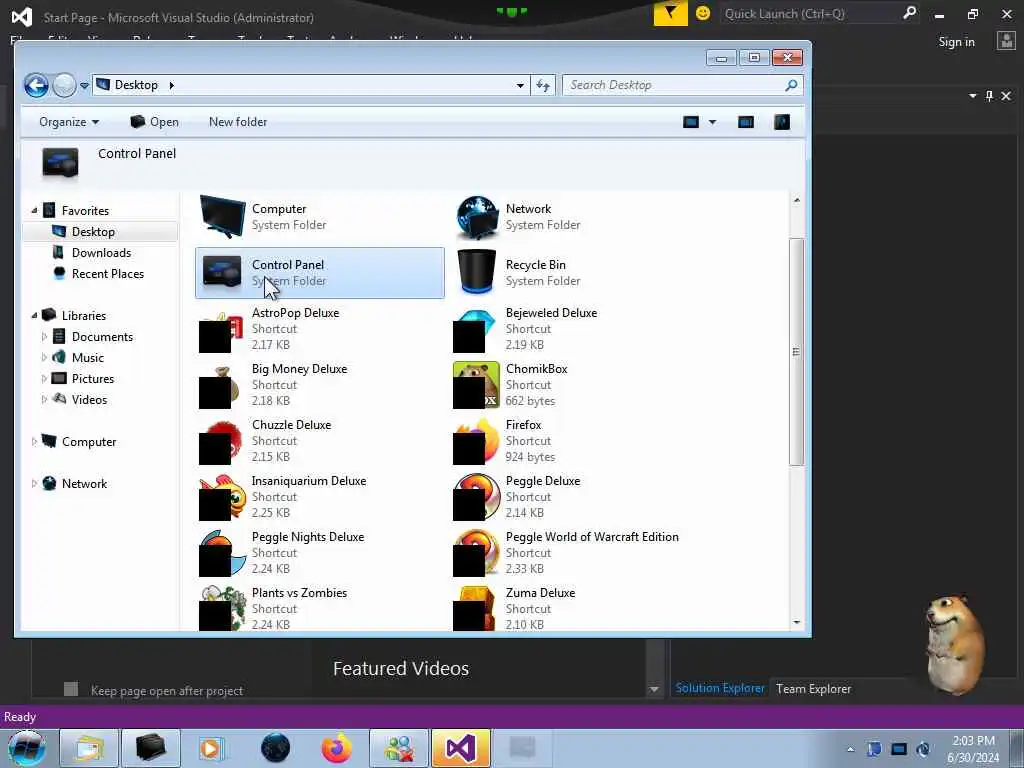Click the Explorer back arrow button

click(x=37, y=85)
